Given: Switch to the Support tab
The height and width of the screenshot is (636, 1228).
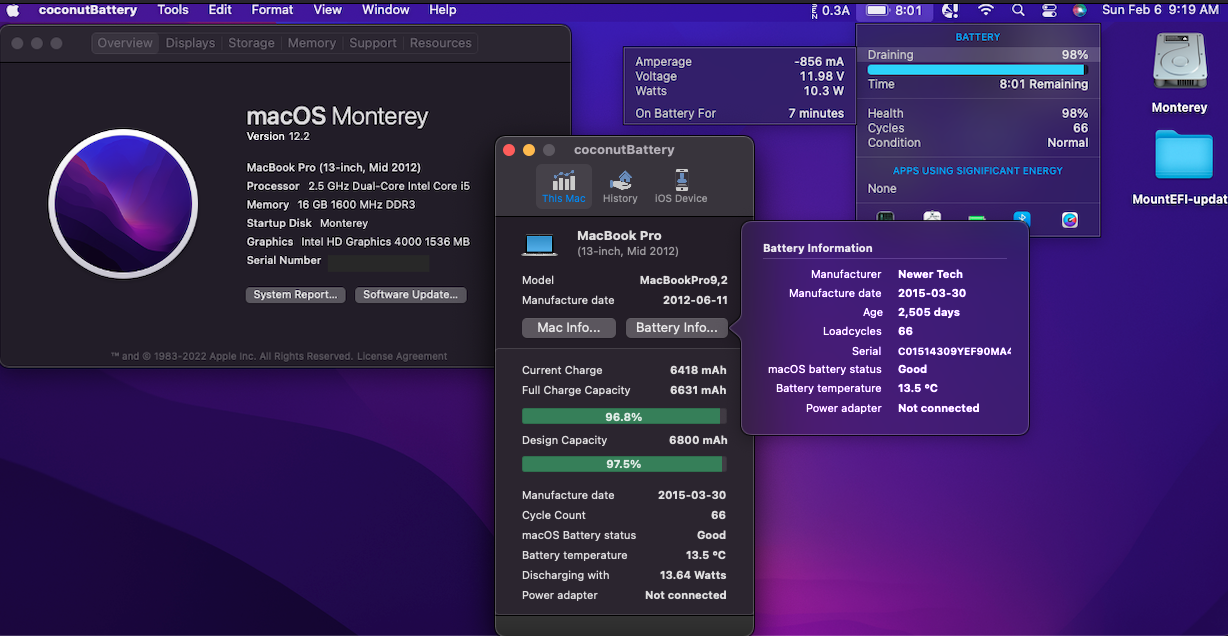Looking at the screenshot, I should pyautogui.click(x=373, y=43).
